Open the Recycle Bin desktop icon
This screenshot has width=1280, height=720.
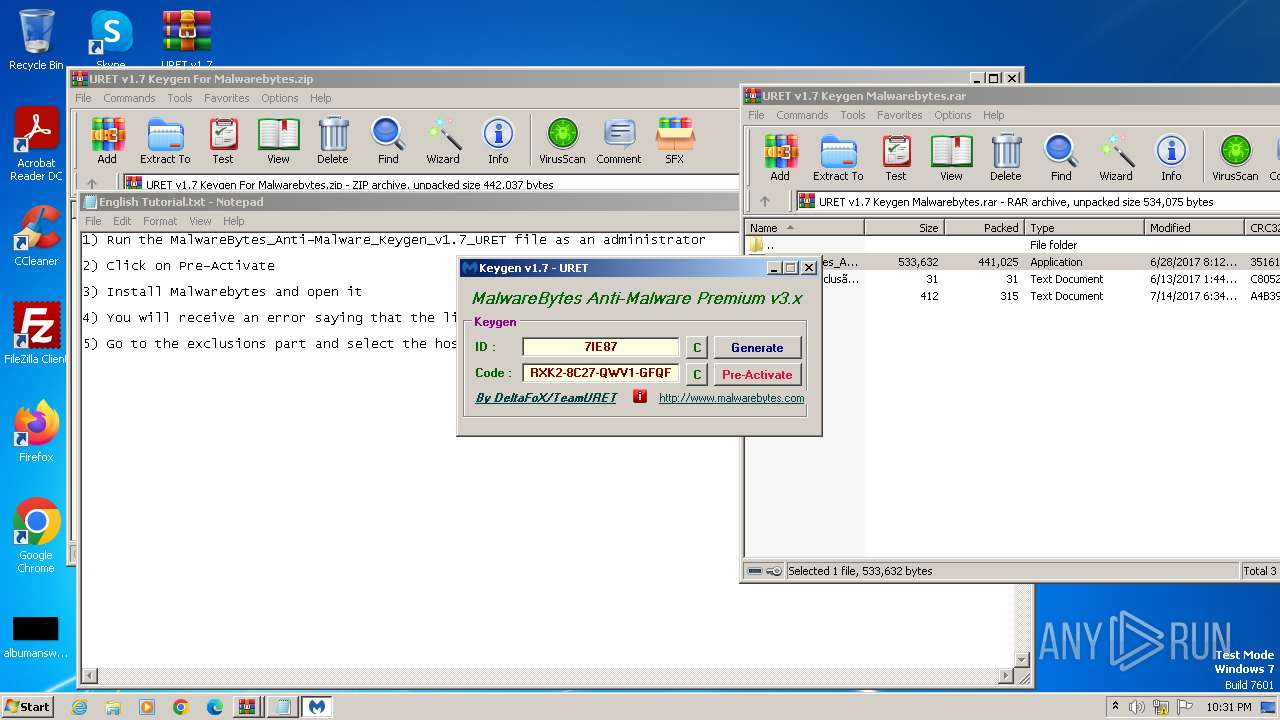(36, 40)
